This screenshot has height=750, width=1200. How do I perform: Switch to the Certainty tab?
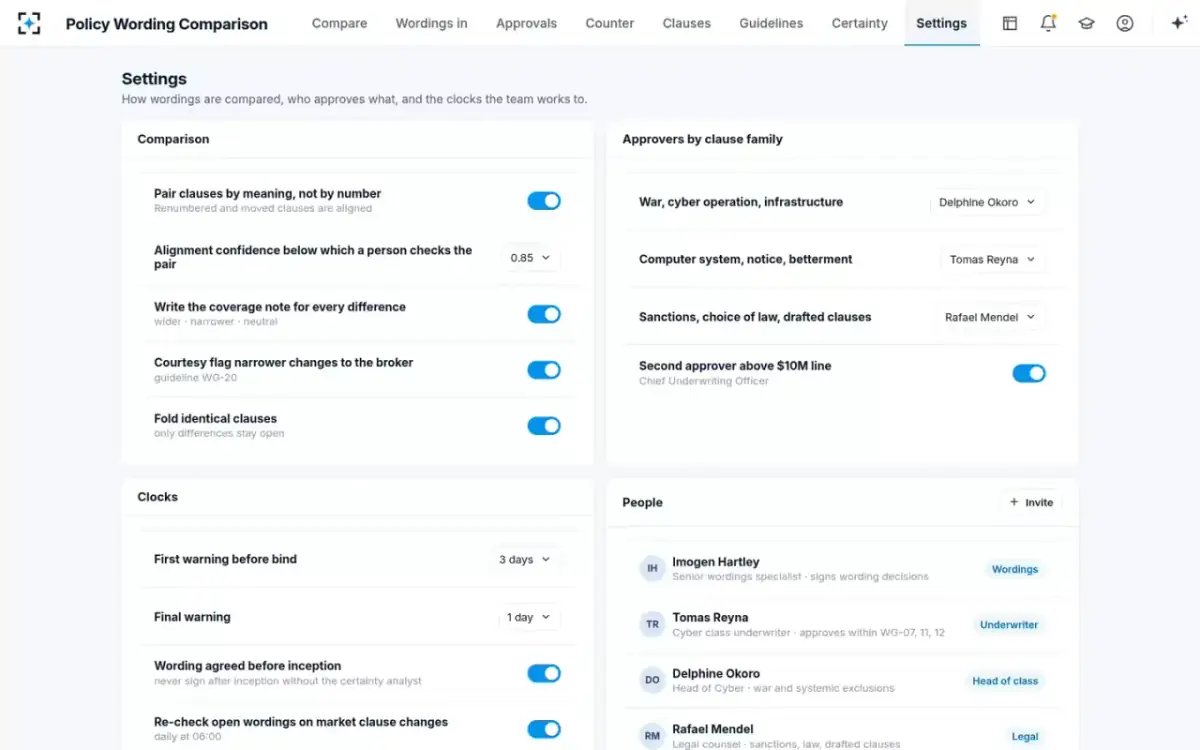pyautogui.click(x=860, y=23)
